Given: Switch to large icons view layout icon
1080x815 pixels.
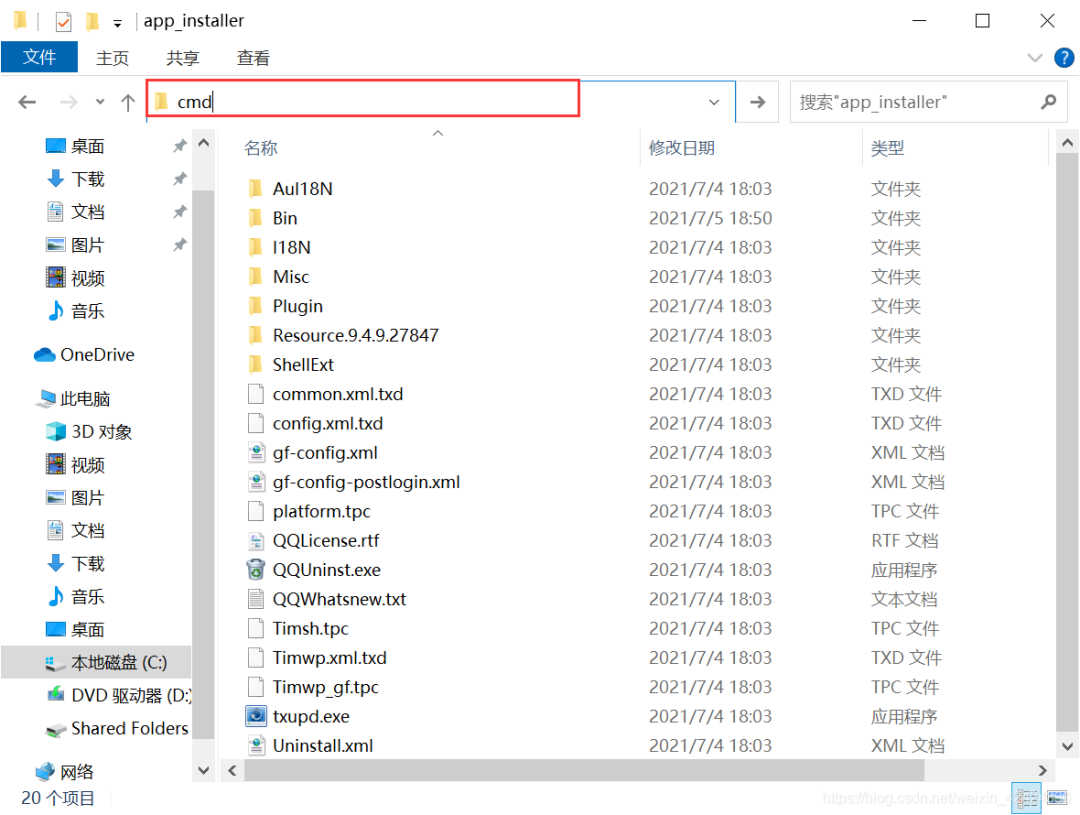Looking at the screenshot, I should (1057, 798).
